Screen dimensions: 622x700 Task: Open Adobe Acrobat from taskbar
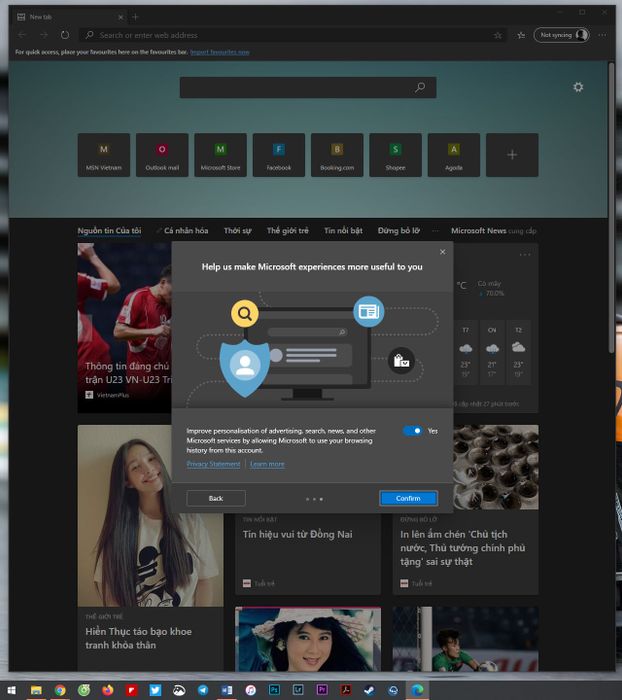346,690
